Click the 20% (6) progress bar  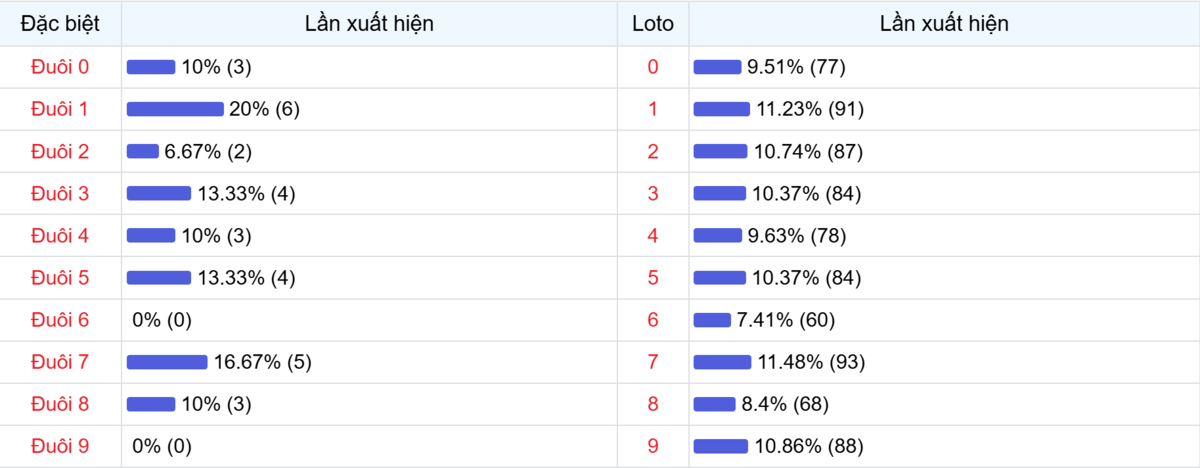[x=175, y=109]
